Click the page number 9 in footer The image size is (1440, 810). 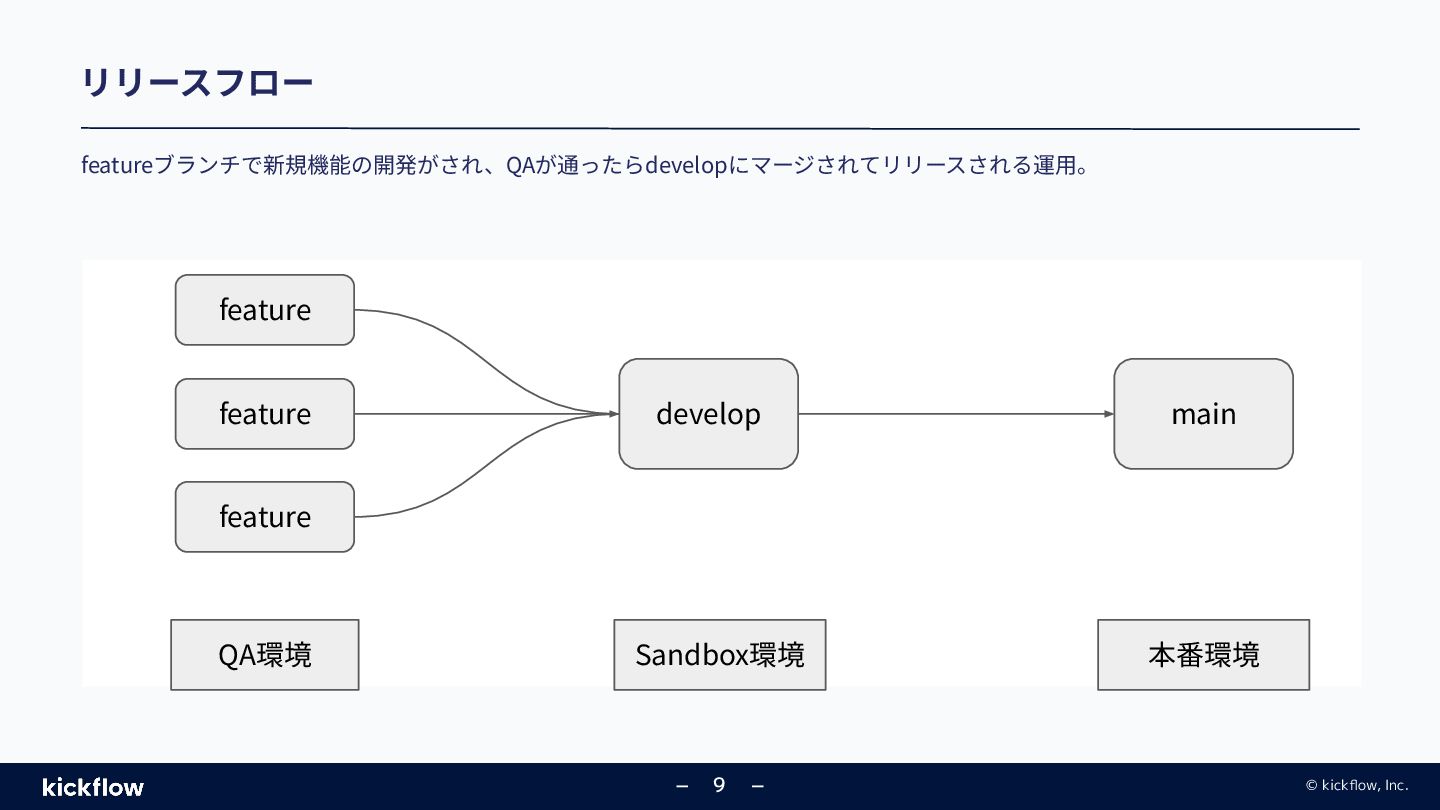click(719, 785)
